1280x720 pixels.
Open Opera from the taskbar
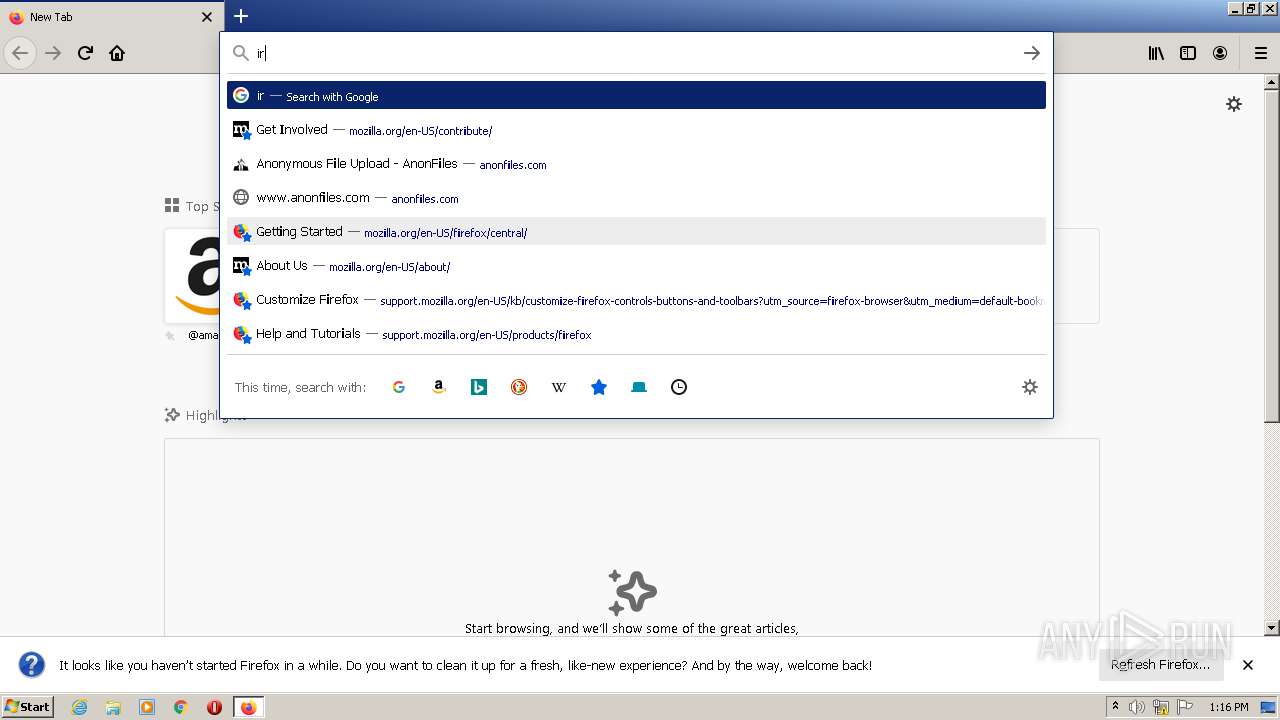(x=214, y=707)
